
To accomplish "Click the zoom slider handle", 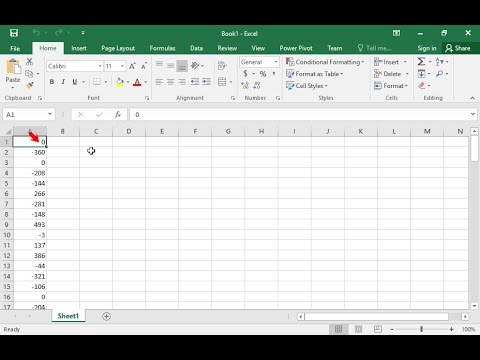I will click(x=421, y=329).
